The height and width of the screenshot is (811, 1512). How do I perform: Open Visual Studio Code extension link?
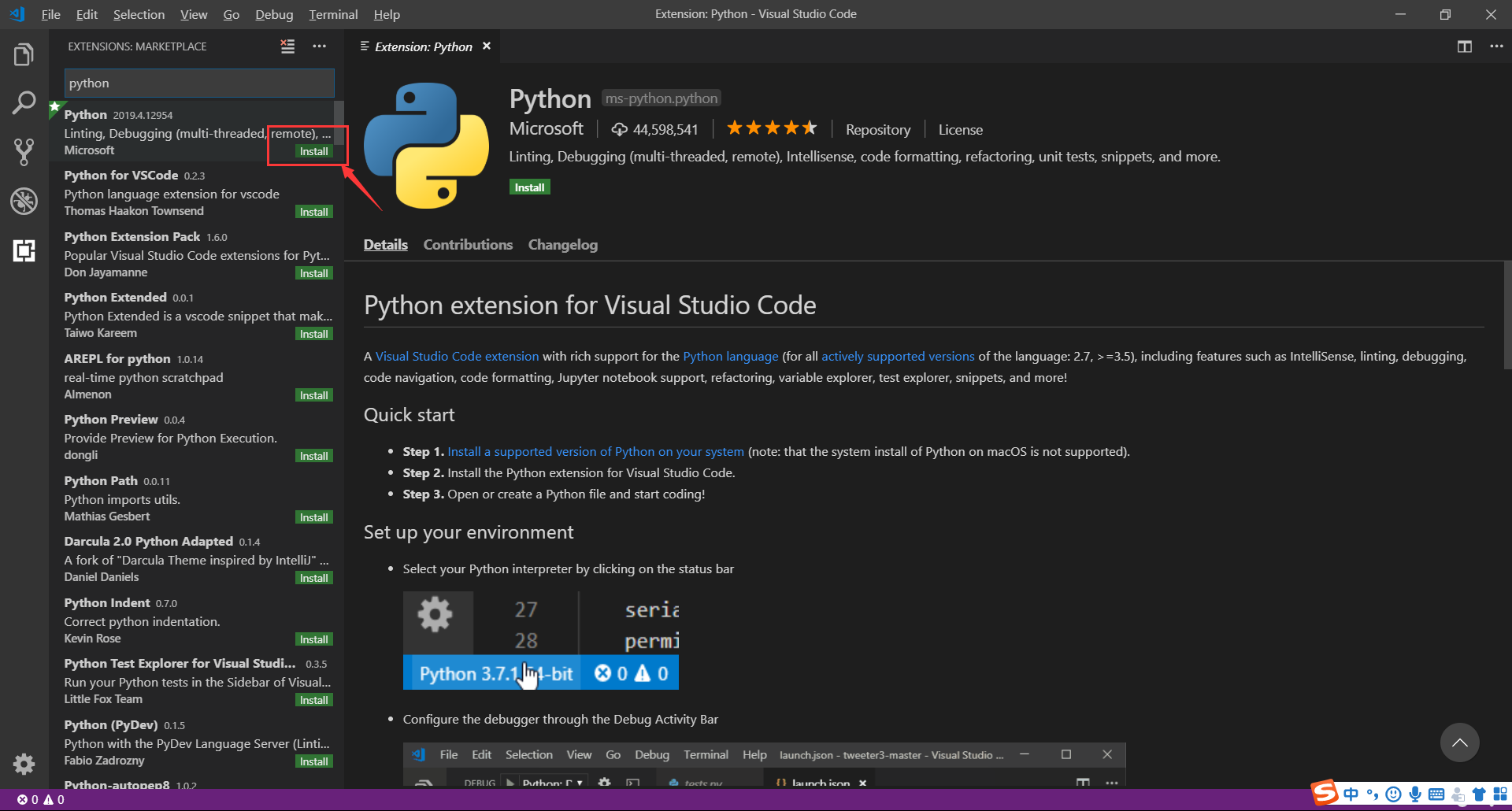[457, 356]
